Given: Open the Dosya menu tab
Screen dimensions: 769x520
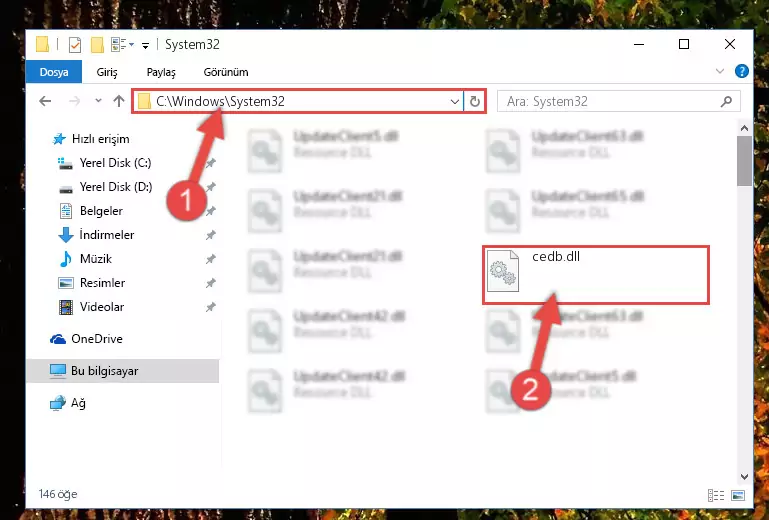Looking at the screenshot, I should point(54,72).
